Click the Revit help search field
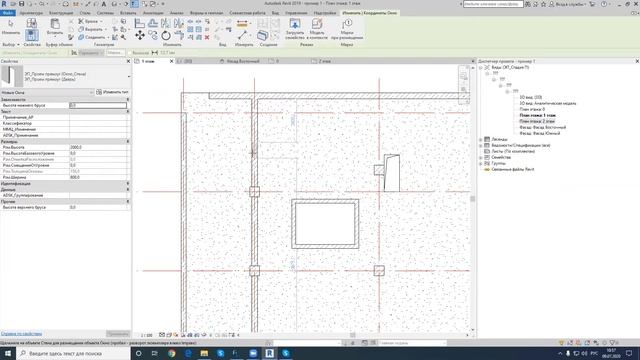The height and width of the screenshot is (360, 640). pos(493,4)
